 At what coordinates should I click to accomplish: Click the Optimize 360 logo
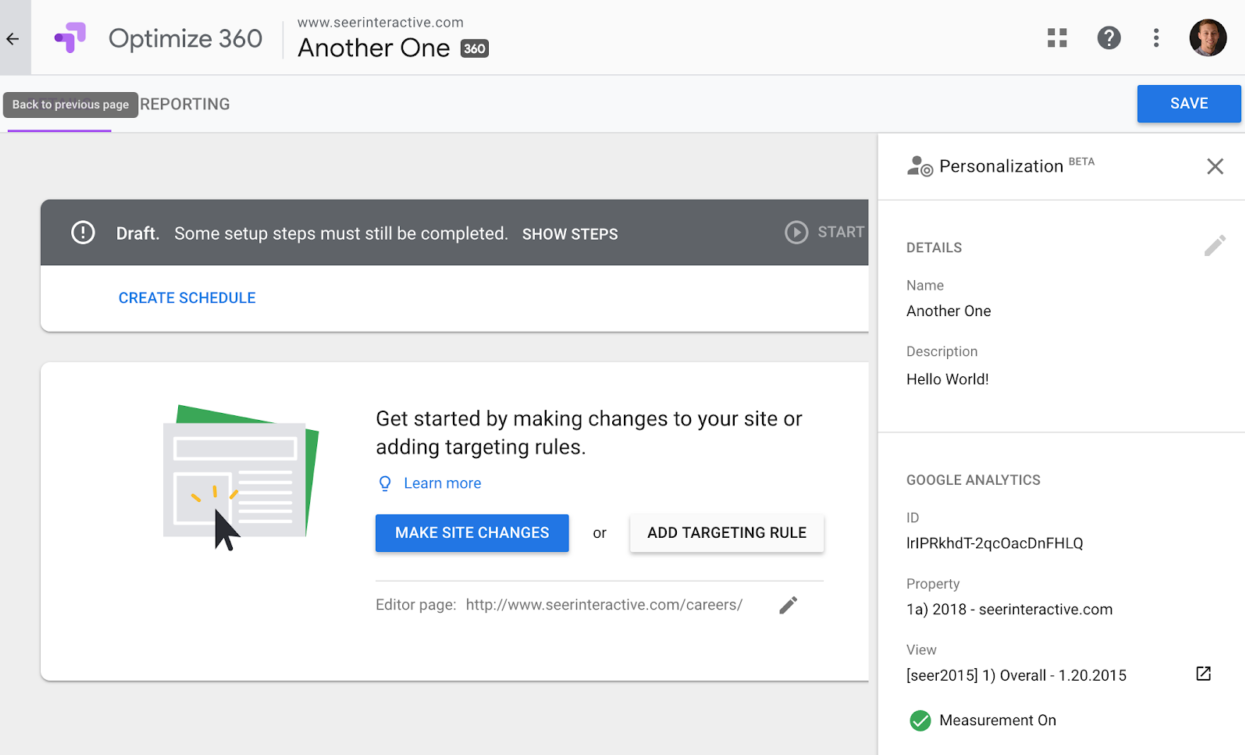(x=70, y=38)
